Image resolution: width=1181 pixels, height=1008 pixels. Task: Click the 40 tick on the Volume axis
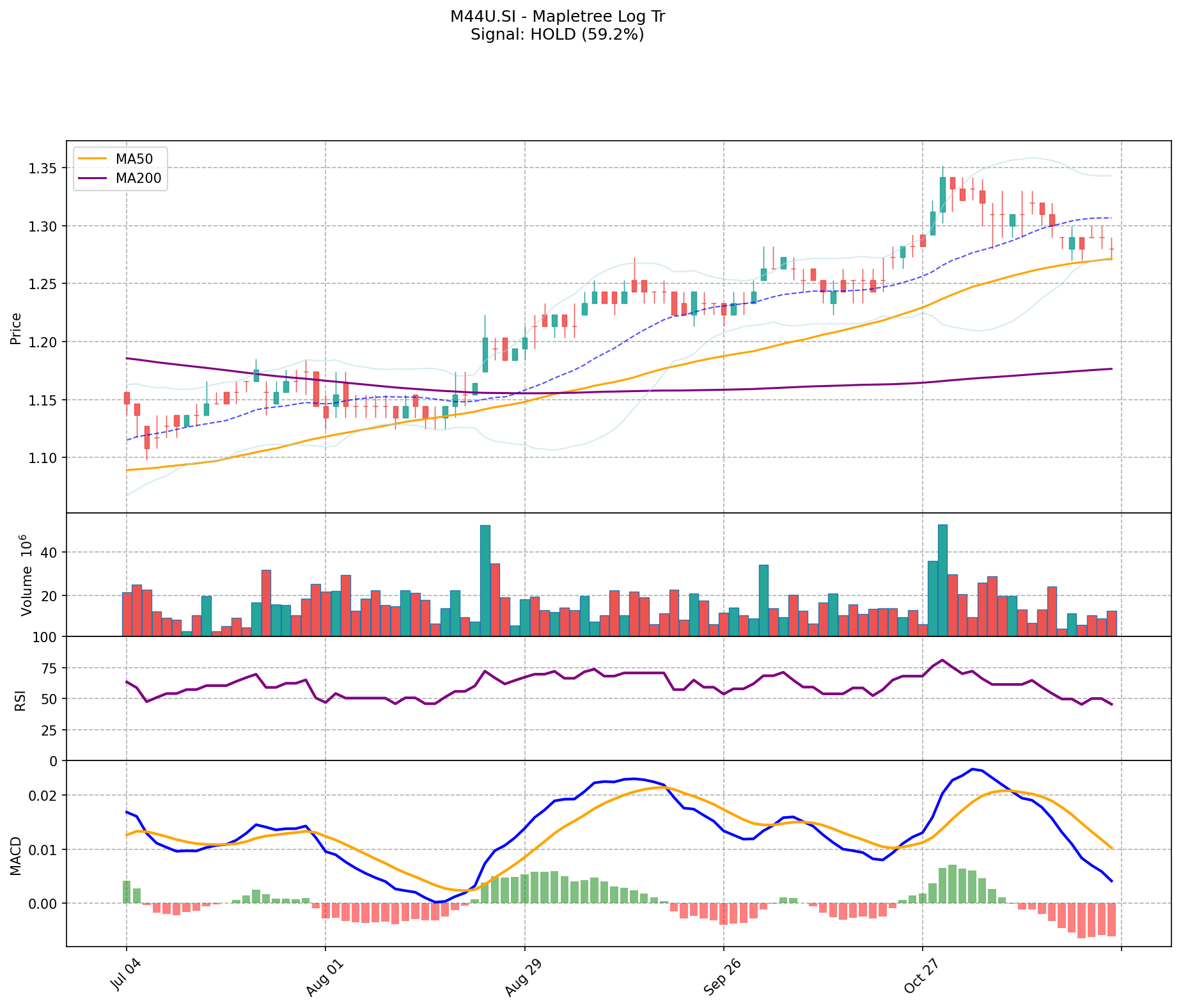click(x=49, y=553)
